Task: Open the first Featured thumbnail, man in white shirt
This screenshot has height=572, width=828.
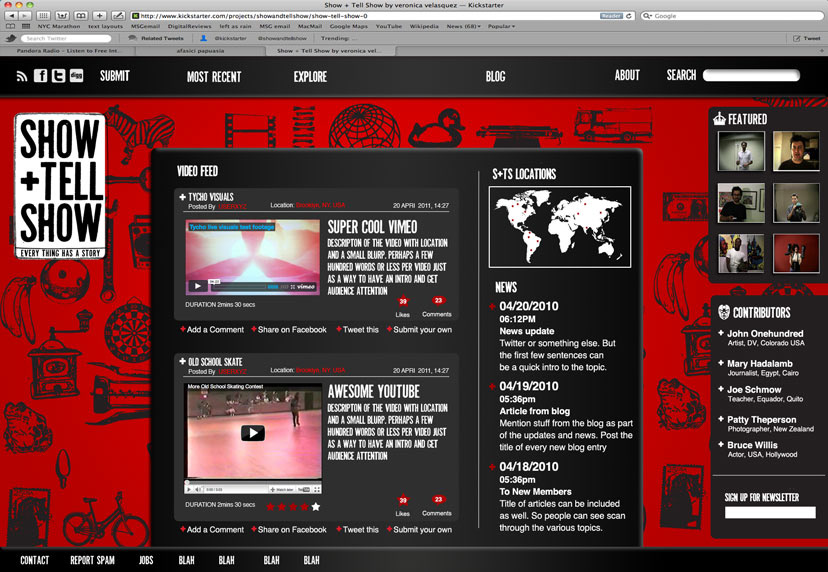Action: pyautogui.click(x=741, y=151)
